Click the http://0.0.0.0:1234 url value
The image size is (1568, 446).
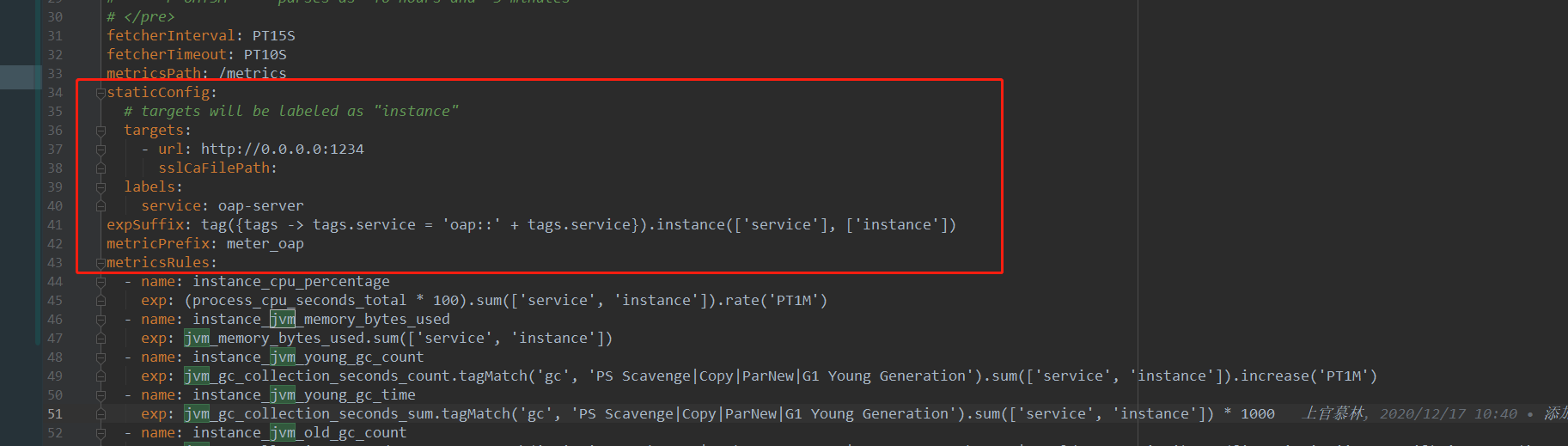282,149
